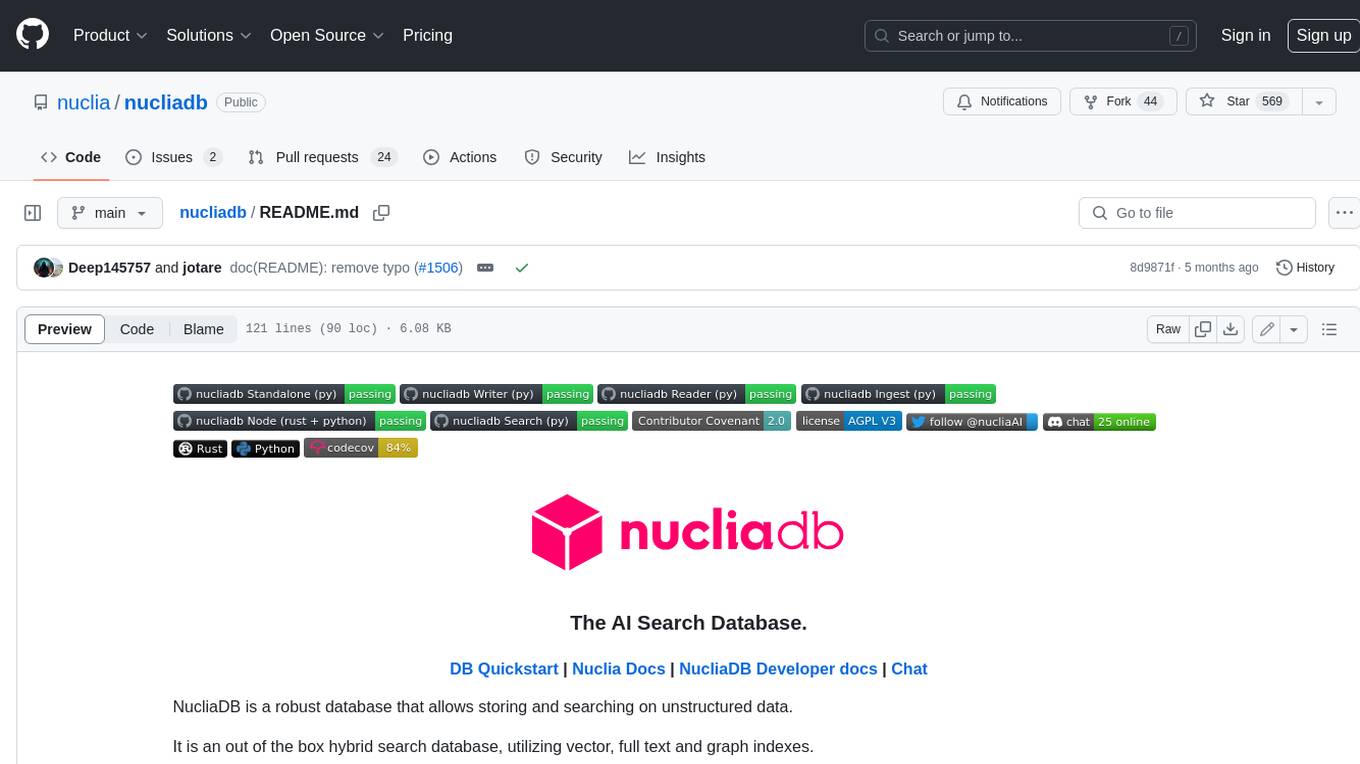Switch to the Code tab
This screenshot has width=1360, height=764.
click(x=71, y=157)
